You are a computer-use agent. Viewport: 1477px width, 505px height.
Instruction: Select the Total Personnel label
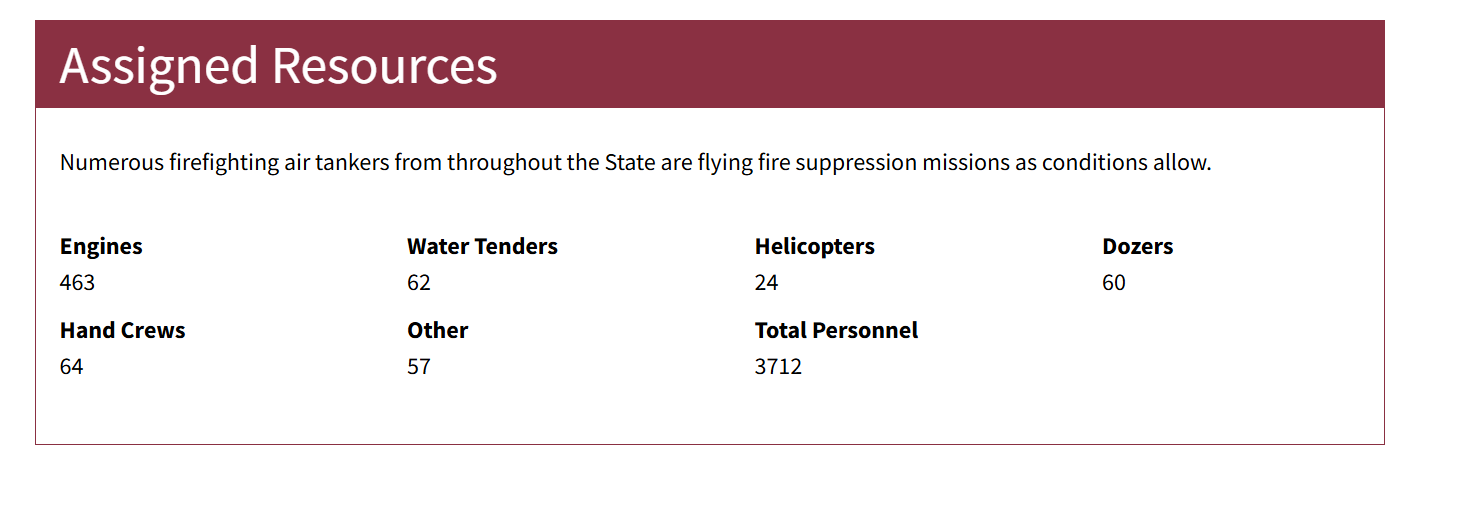coord(836,331)
